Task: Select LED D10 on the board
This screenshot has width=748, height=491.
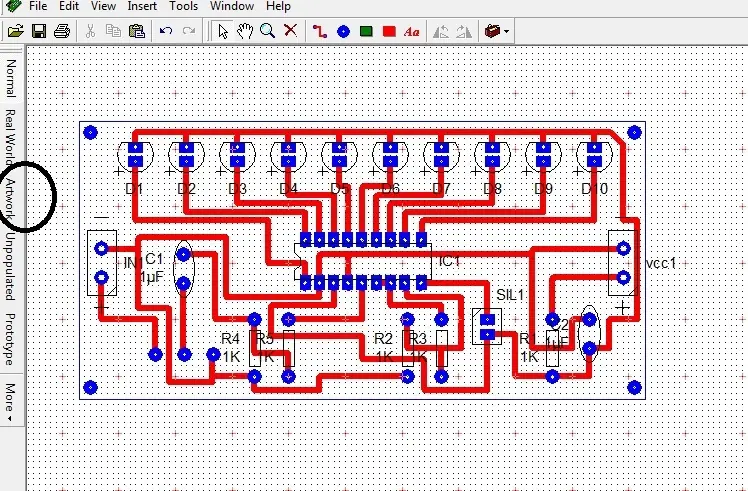Action: (x=594, y=155)
